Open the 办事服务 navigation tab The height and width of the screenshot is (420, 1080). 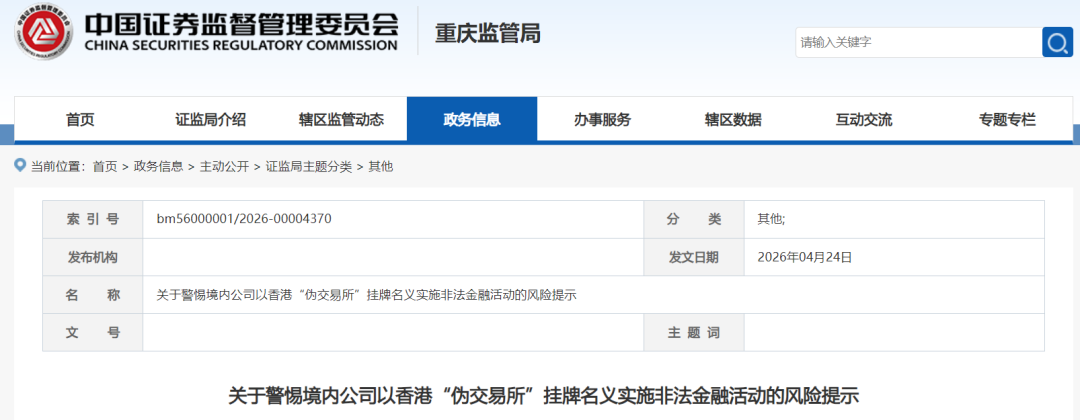click(603, 120)
